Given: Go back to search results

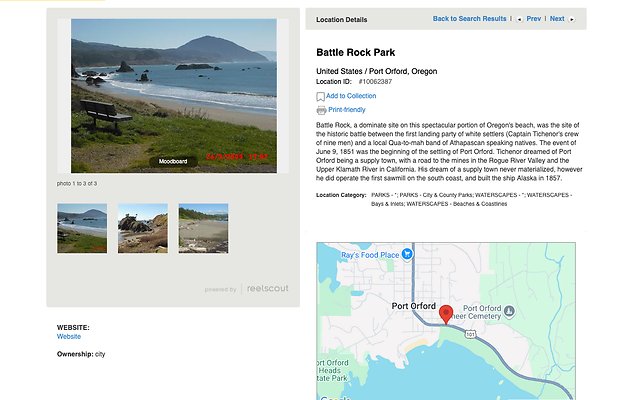Looking at the screenshot, I should point(469,19).
